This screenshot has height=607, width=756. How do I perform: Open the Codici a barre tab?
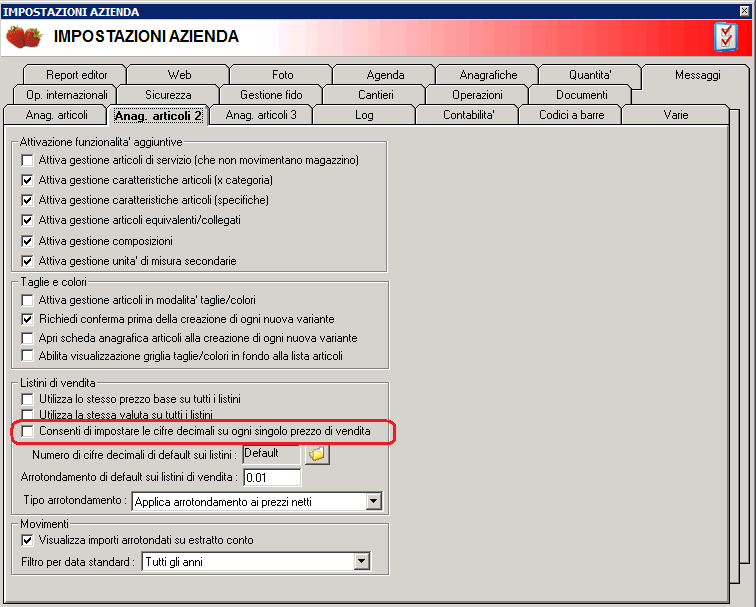click(x=571, y=115)
